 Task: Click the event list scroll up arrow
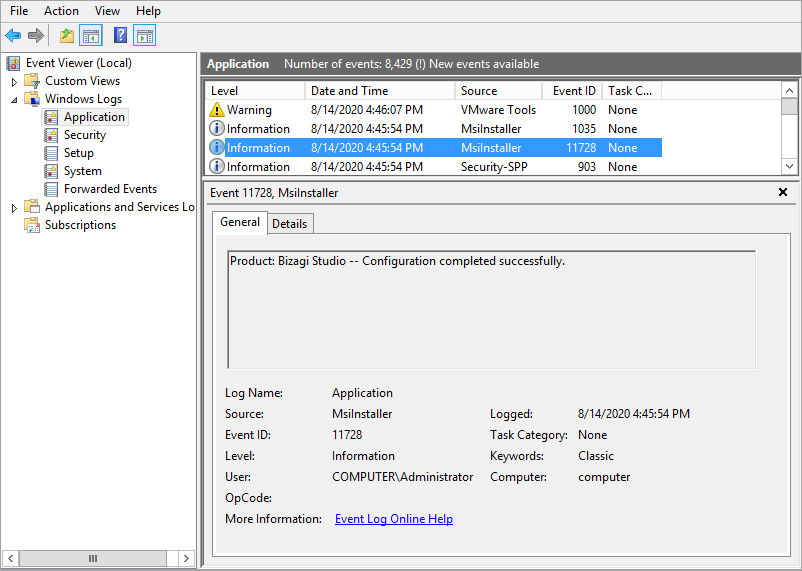coord(790,91)
